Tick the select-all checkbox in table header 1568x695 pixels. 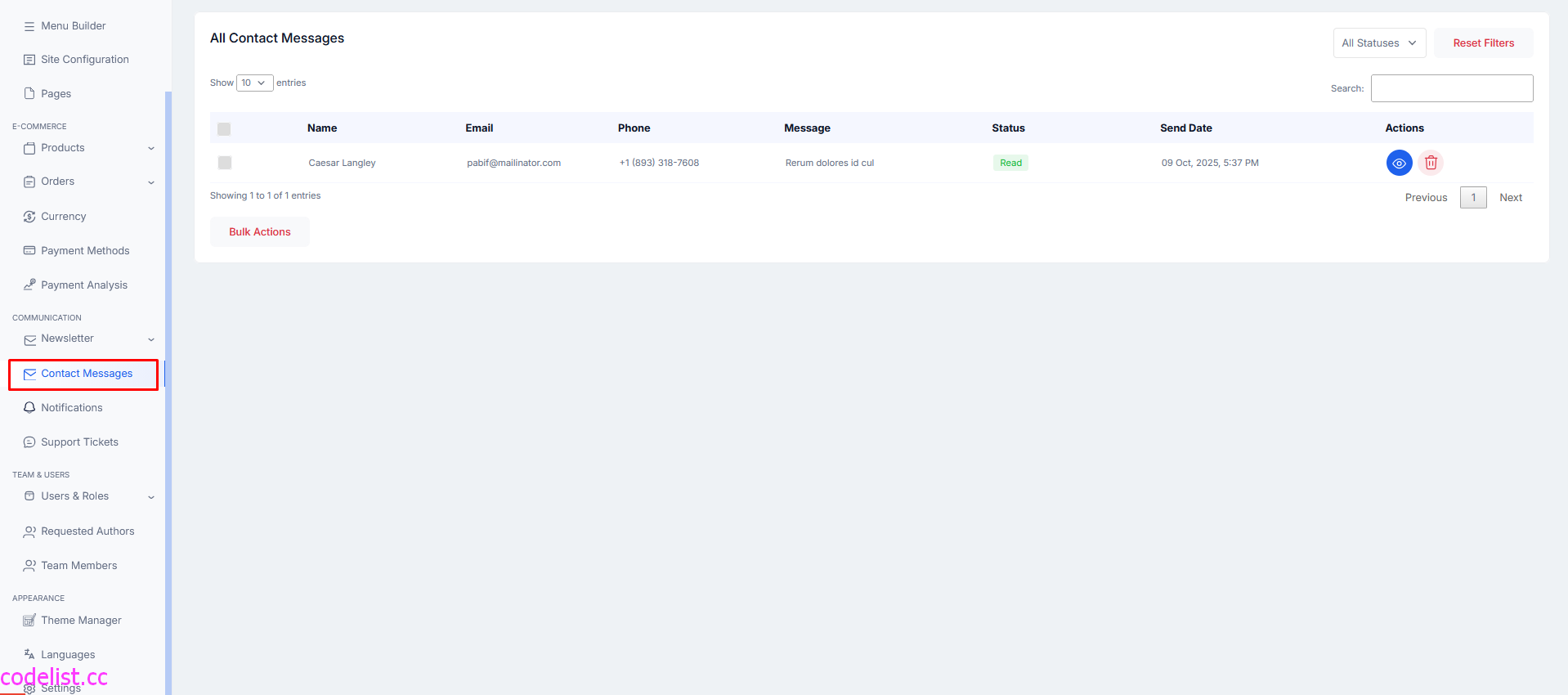point(224,129)
